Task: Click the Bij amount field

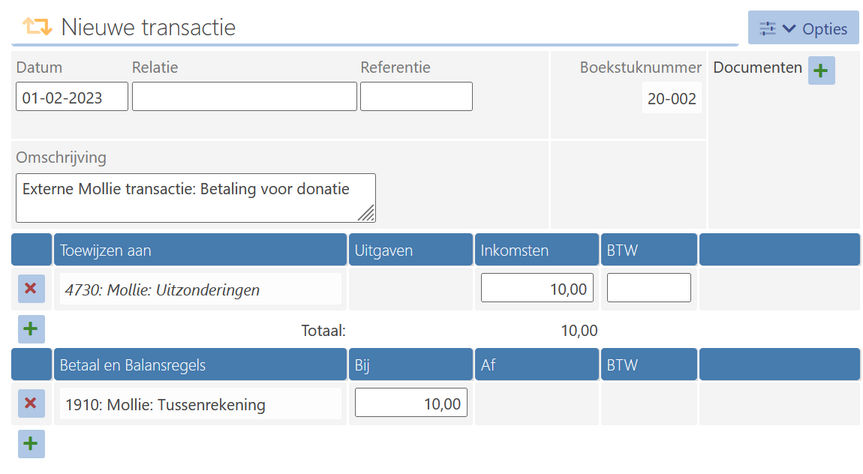Action: (x=411, y=403)
